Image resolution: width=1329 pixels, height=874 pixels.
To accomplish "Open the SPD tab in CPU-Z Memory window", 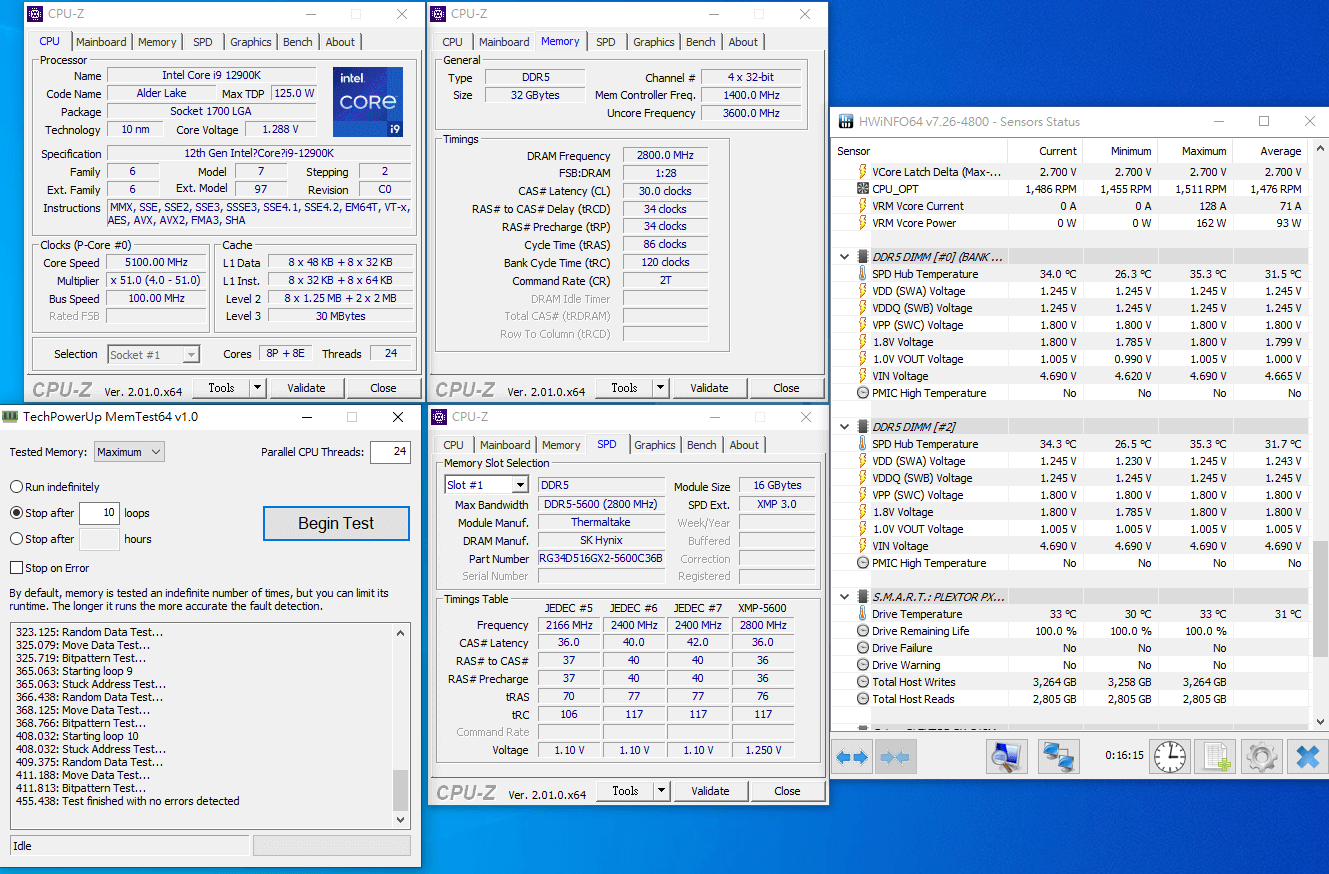I will pos(606,42).
